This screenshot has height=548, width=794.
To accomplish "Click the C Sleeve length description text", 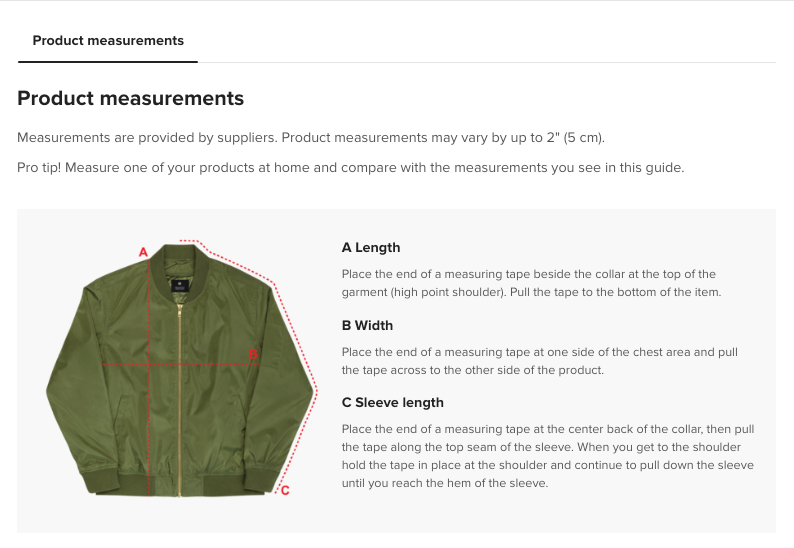I will [547, 456].
